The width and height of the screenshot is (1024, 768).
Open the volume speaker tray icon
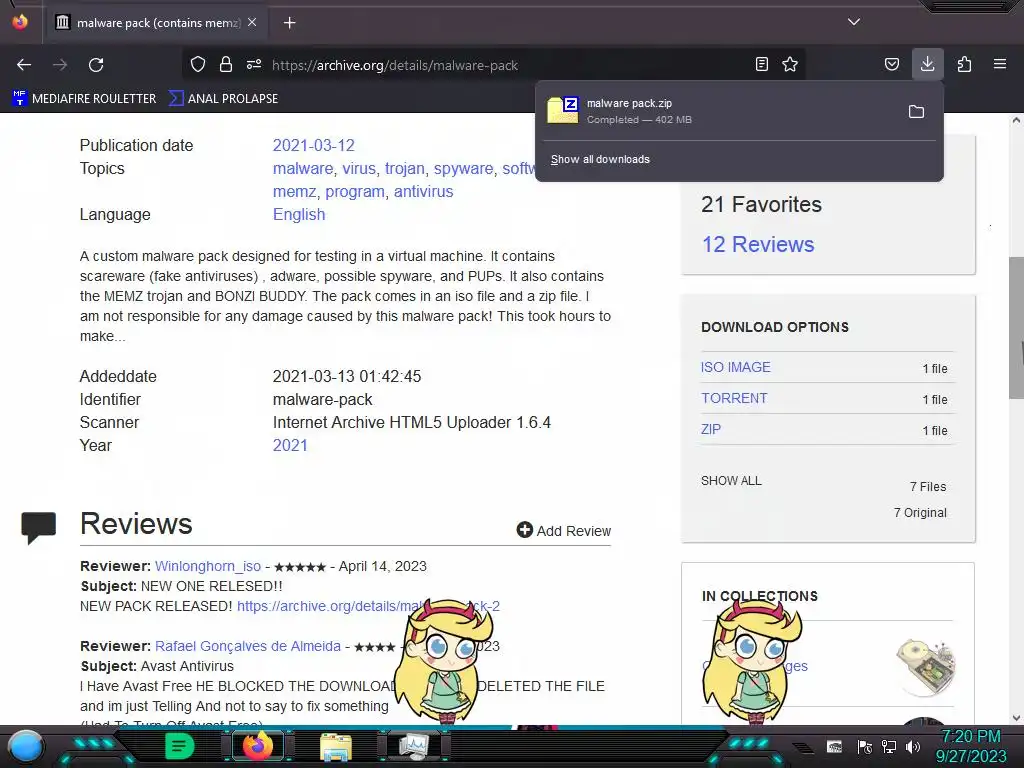tap(912, 746)
